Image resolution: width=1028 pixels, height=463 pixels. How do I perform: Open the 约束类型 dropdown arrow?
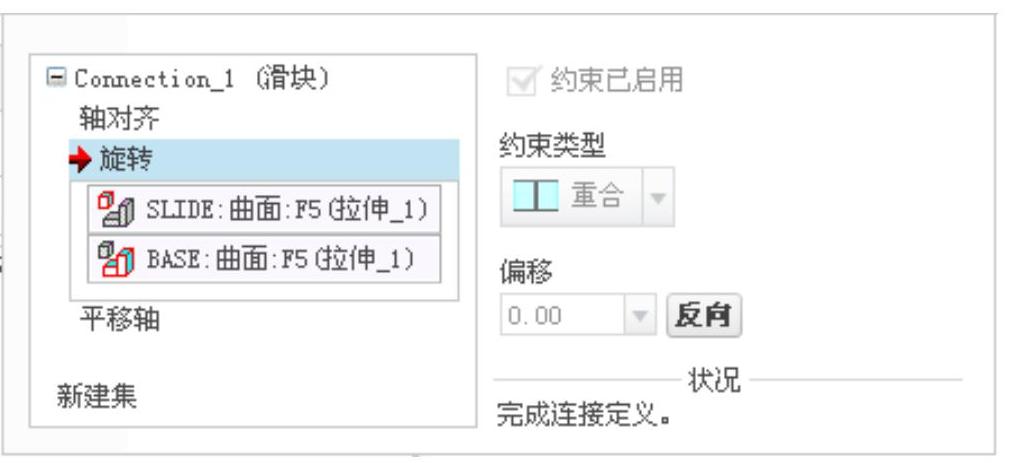point(658,197)
